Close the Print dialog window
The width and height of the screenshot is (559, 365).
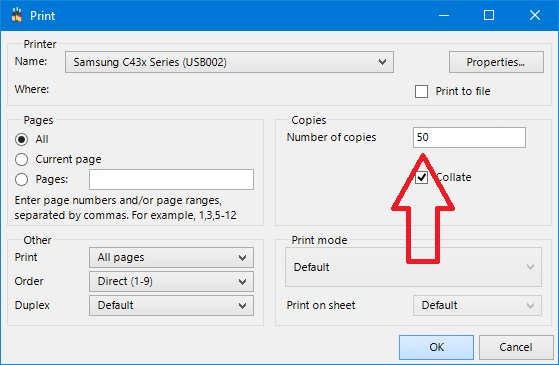click(x=535, y=15)
